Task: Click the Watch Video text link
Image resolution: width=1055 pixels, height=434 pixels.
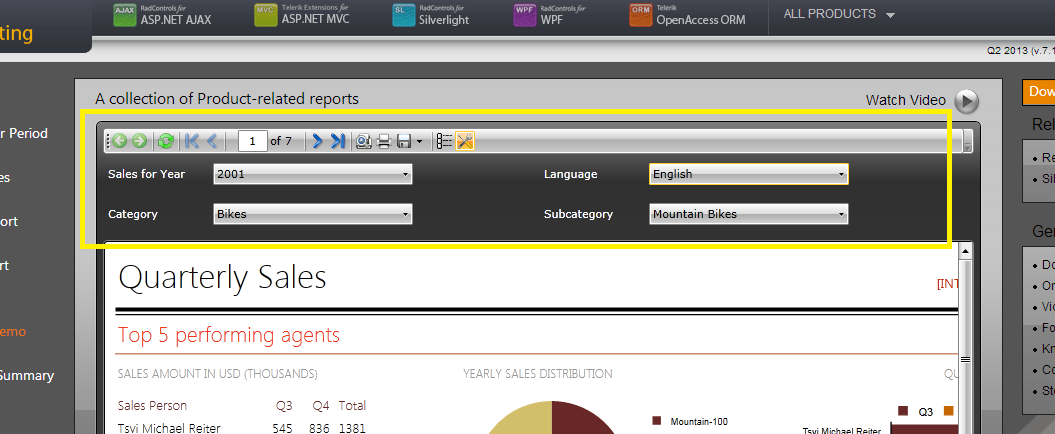Action: click(x=906, y=100)
